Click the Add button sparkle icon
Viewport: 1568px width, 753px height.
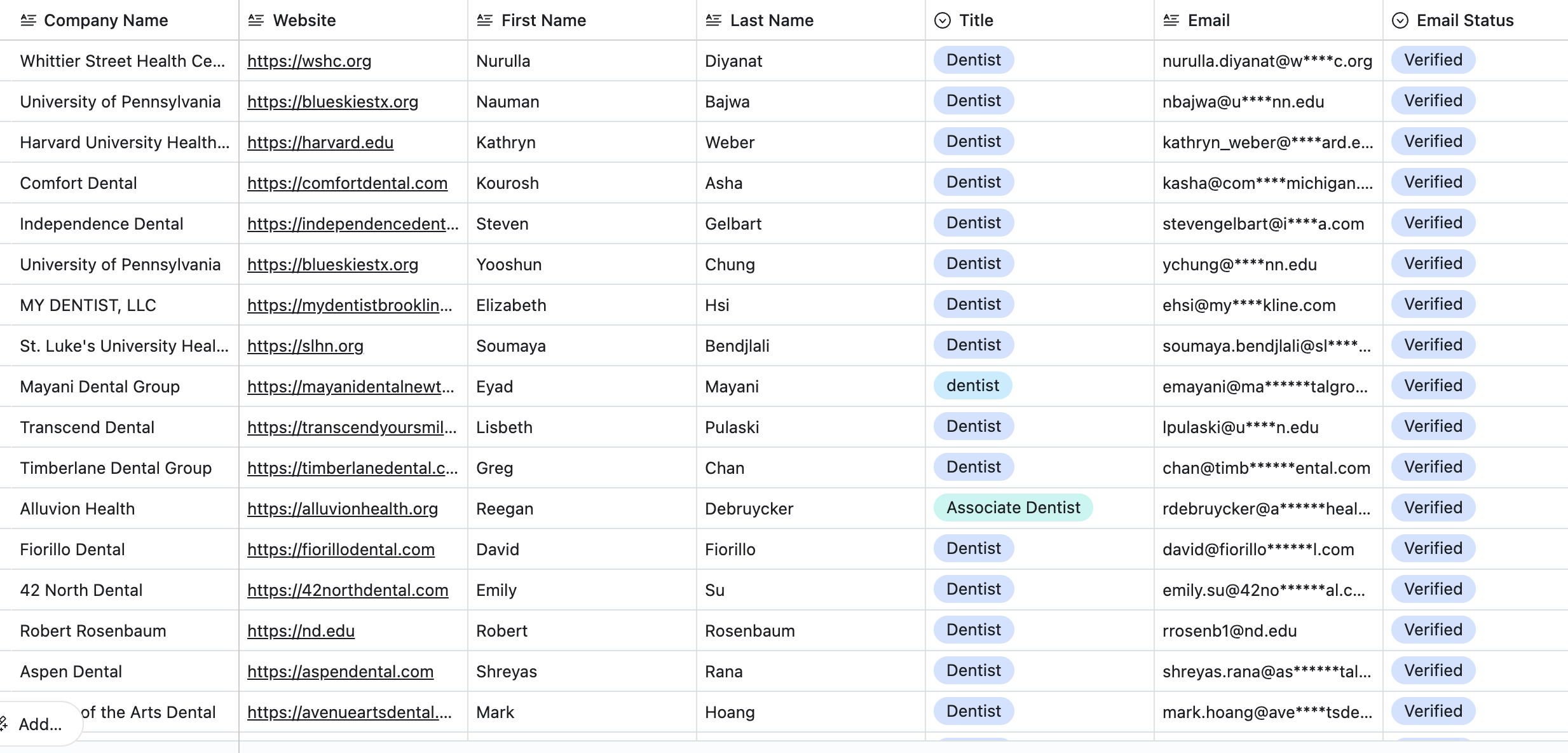tap(4, 724)
